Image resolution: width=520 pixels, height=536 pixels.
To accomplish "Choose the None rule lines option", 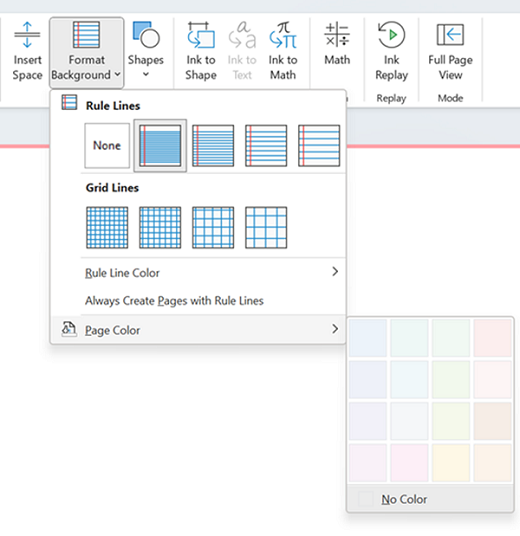I will [107, 146].
